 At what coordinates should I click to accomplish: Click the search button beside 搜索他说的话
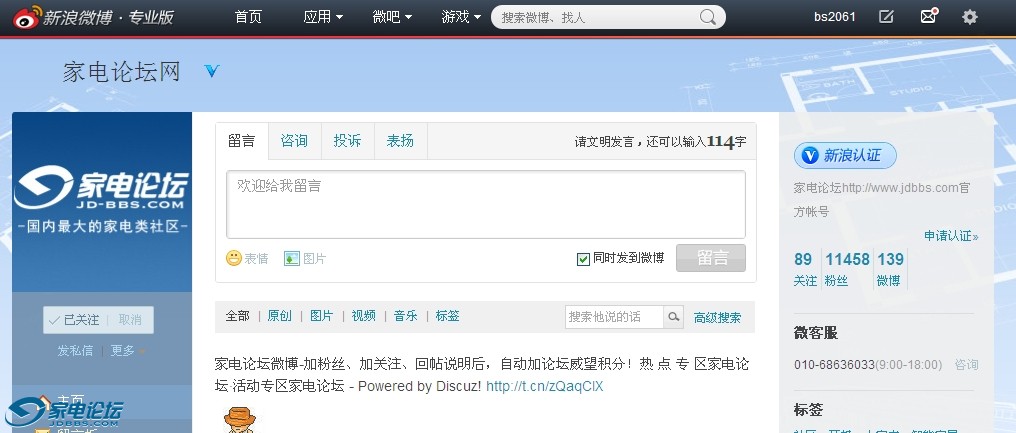pos(674,317)
